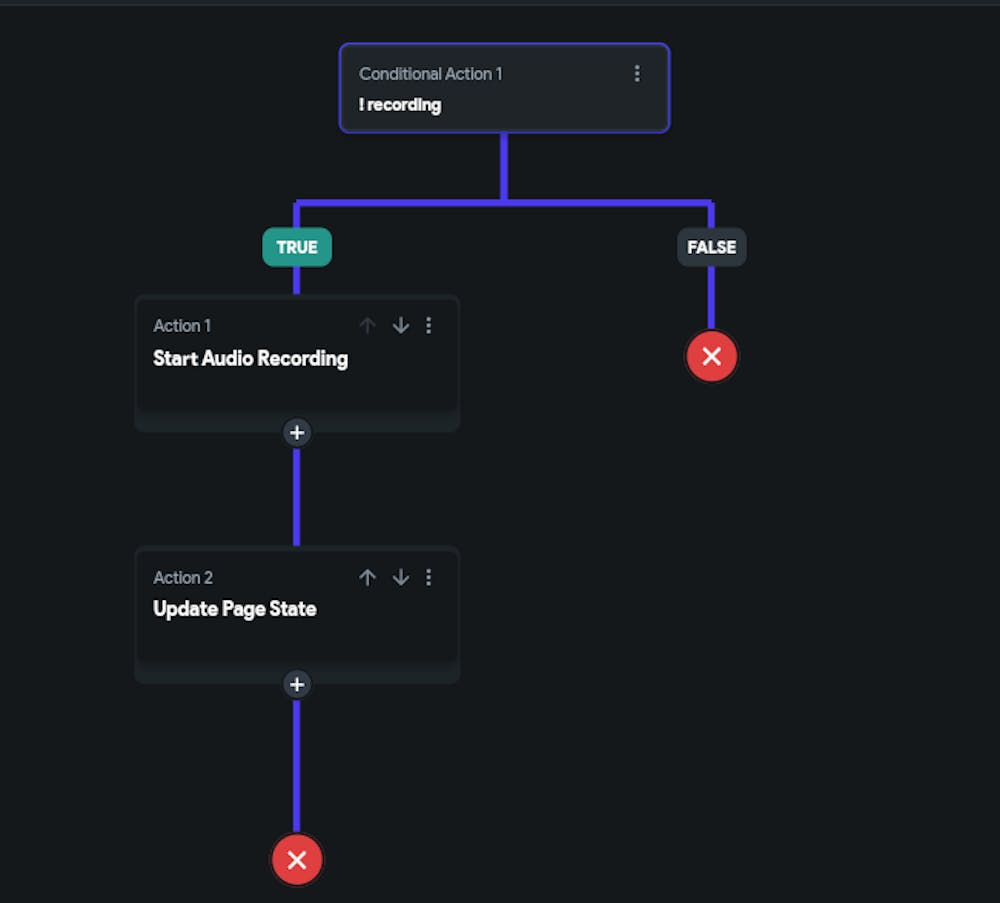
Task: Add an action after Update Page State
Action: pyautogui.click(x=297, y=684)
